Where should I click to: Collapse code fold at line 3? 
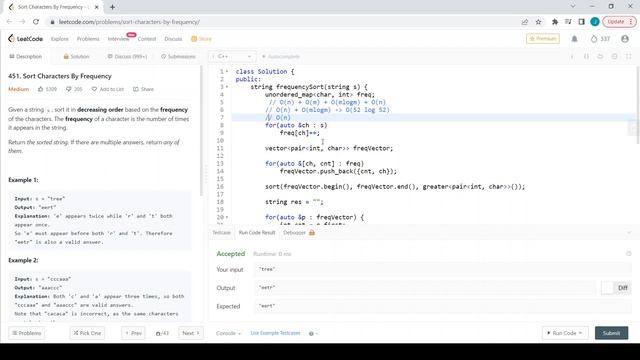(227, 87)
